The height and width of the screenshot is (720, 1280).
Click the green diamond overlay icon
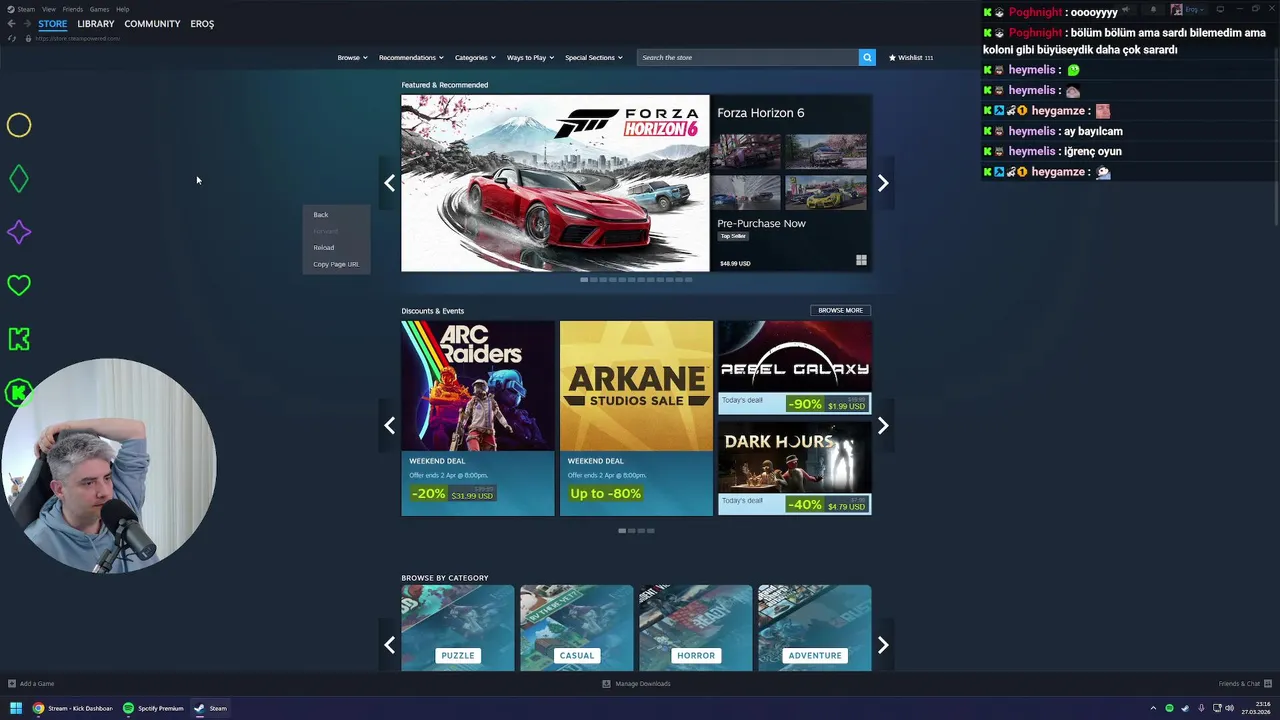click(x=19, y=179)
